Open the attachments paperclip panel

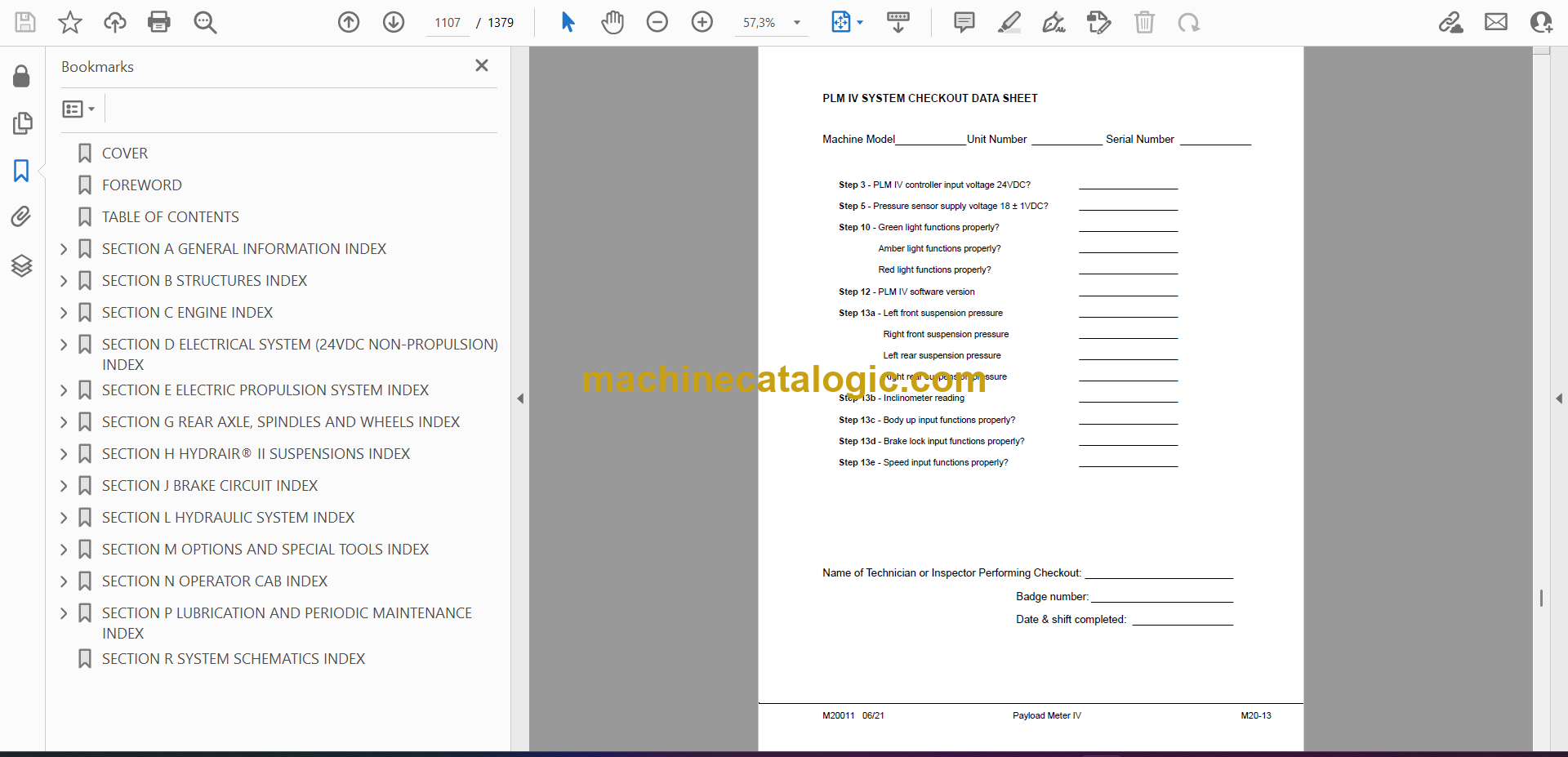[22, 216]
